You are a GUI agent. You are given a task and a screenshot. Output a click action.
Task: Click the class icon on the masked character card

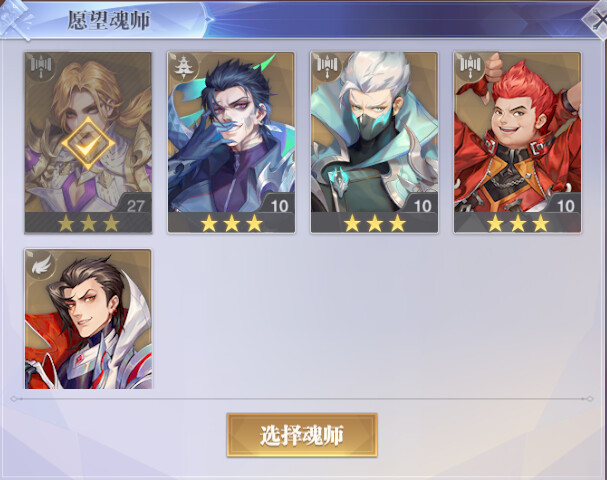[x=326, y=65]
